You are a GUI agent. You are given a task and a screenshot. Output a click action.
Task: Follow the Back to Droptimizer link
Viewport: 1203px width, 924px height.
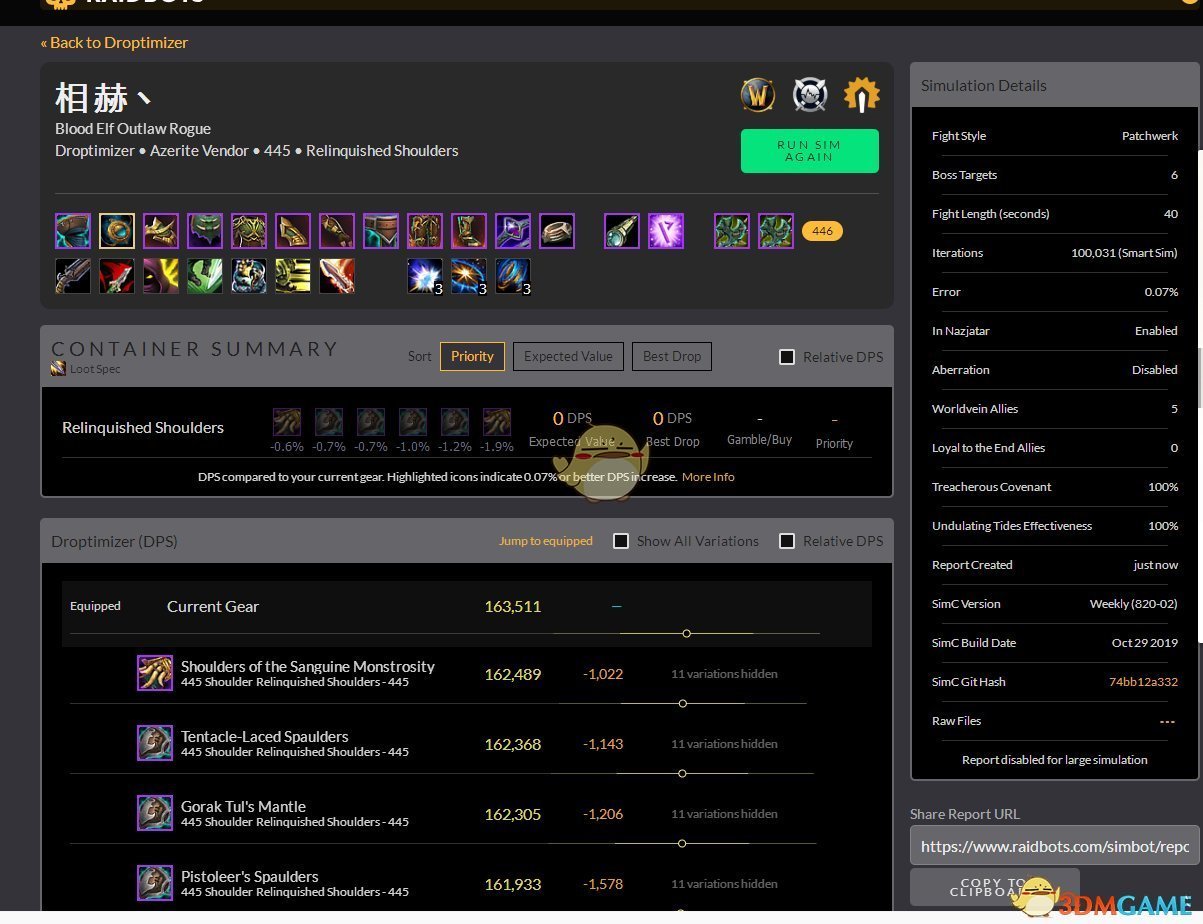[x=114, y=42]
